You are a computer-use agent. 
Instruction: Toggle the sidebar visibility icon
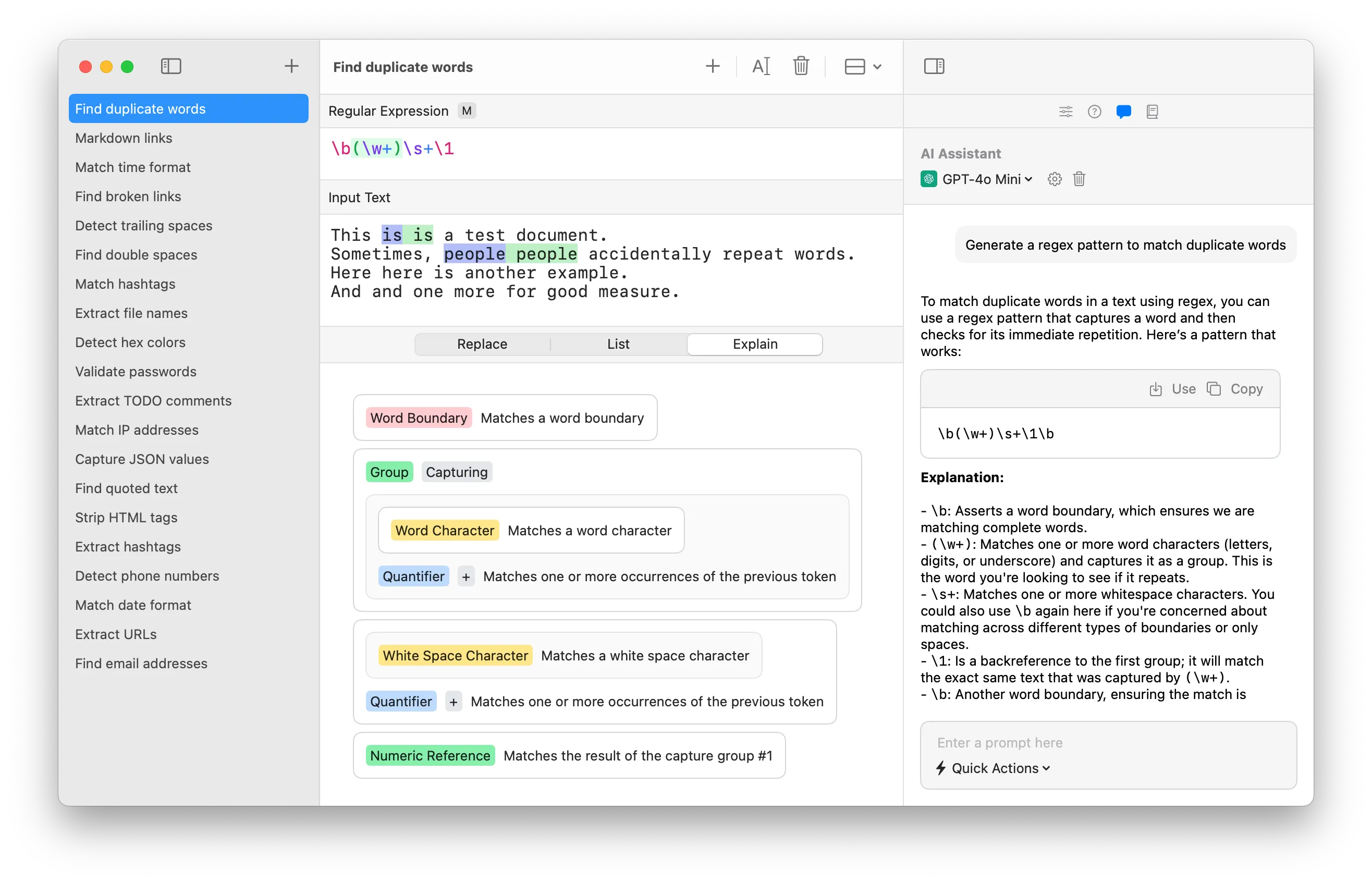[x=170, y=66]
